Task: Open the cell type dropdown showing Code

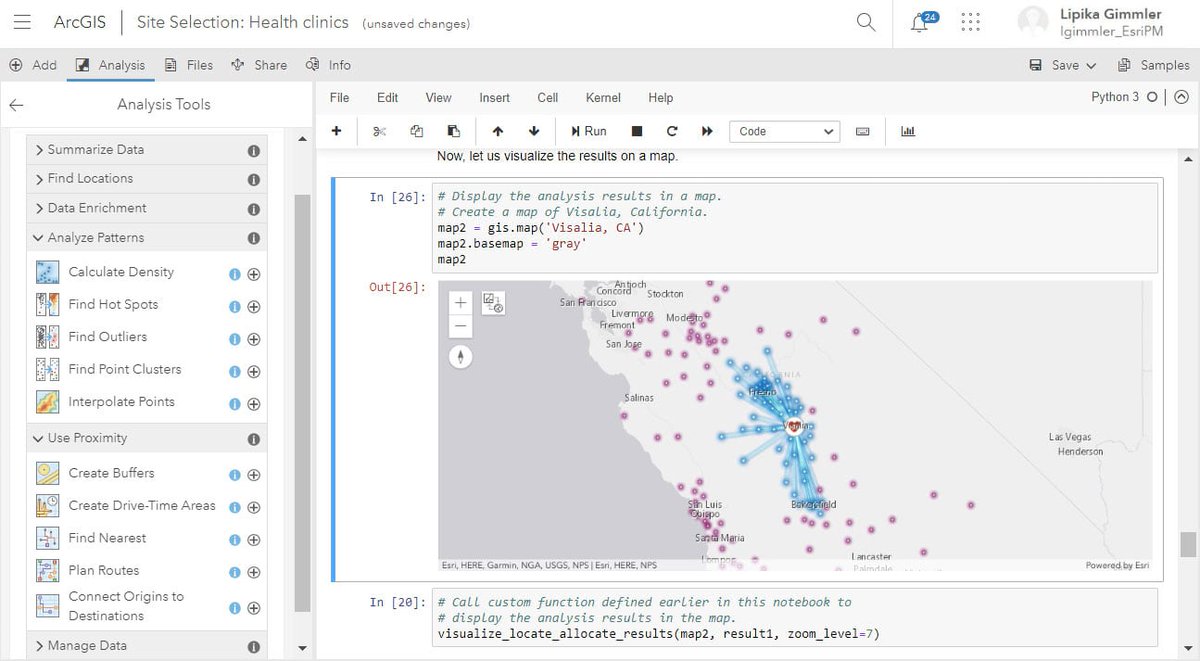Action: coord(784,131)
